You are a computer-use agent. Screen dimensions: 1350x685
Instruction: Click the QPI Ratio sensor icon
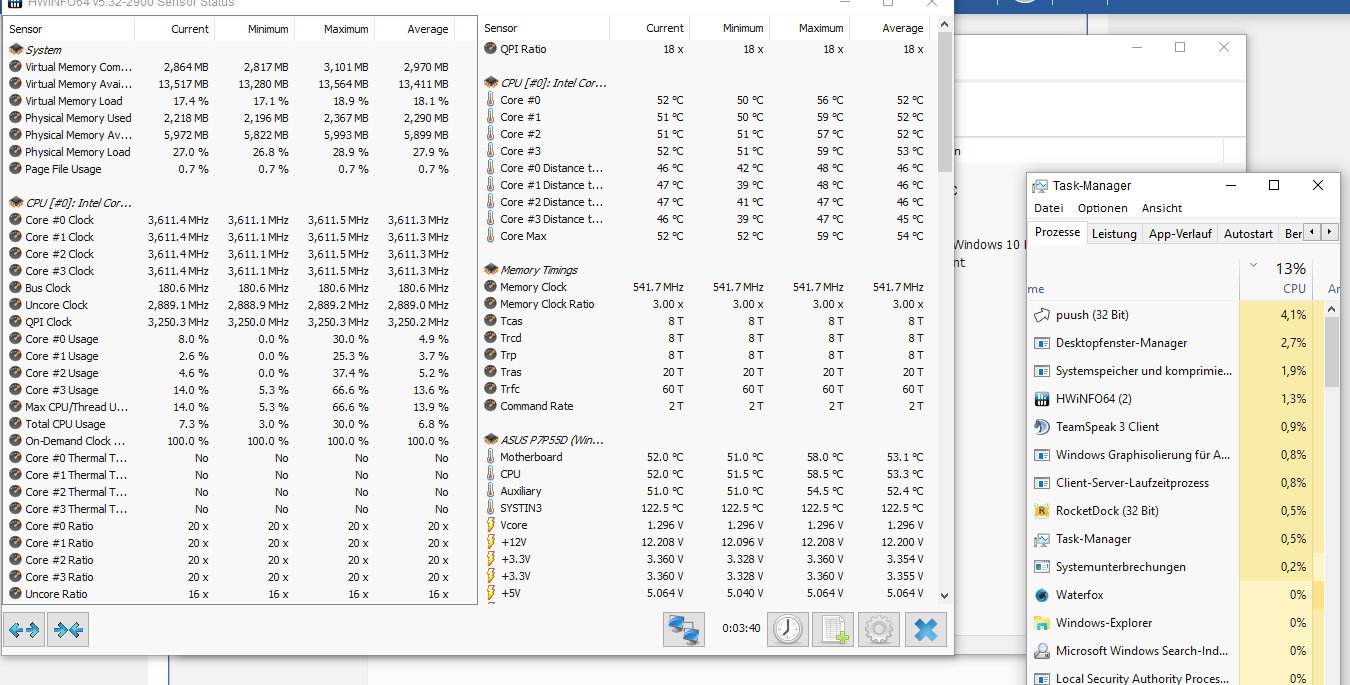coord(491,49)
